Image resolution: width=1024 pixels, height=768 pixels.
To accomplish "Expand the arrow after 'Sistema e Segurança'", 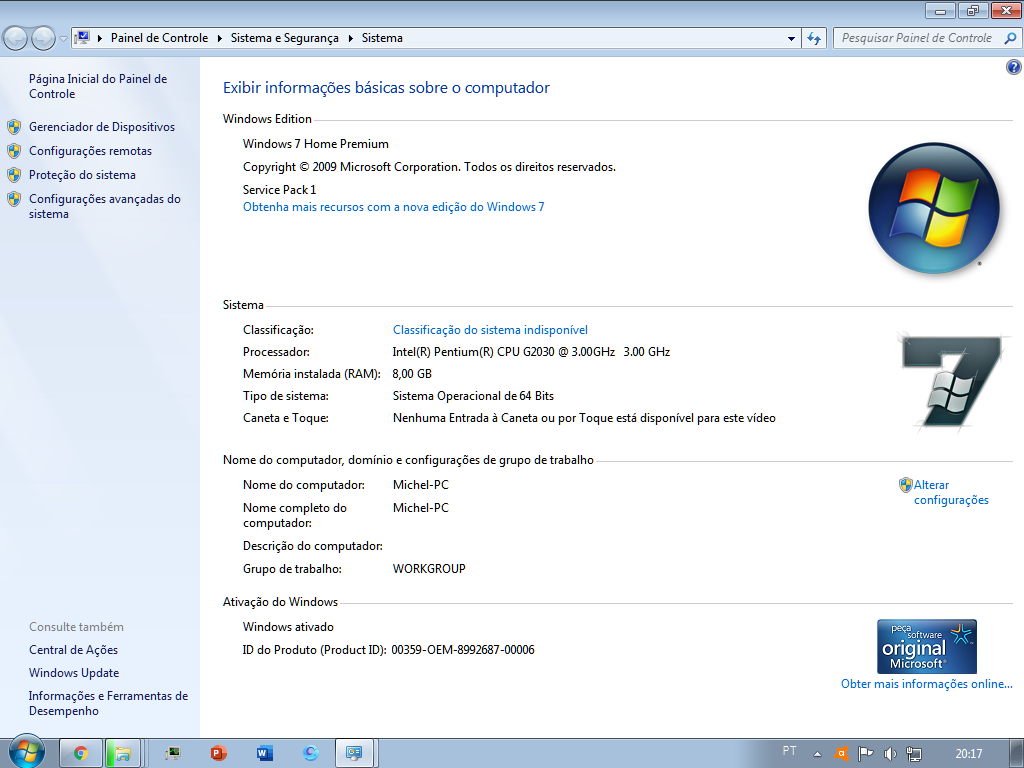I will [x=351, y=38].
